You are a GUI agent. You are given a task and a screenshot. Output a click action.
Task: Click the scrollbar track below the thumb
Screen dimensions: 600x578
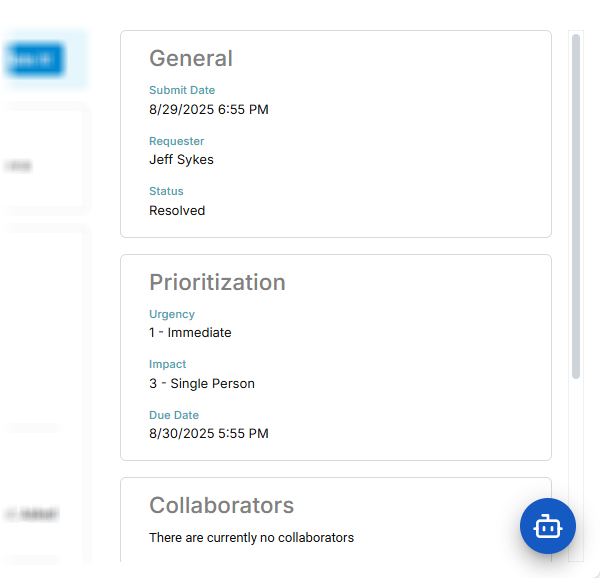point(576,460)
